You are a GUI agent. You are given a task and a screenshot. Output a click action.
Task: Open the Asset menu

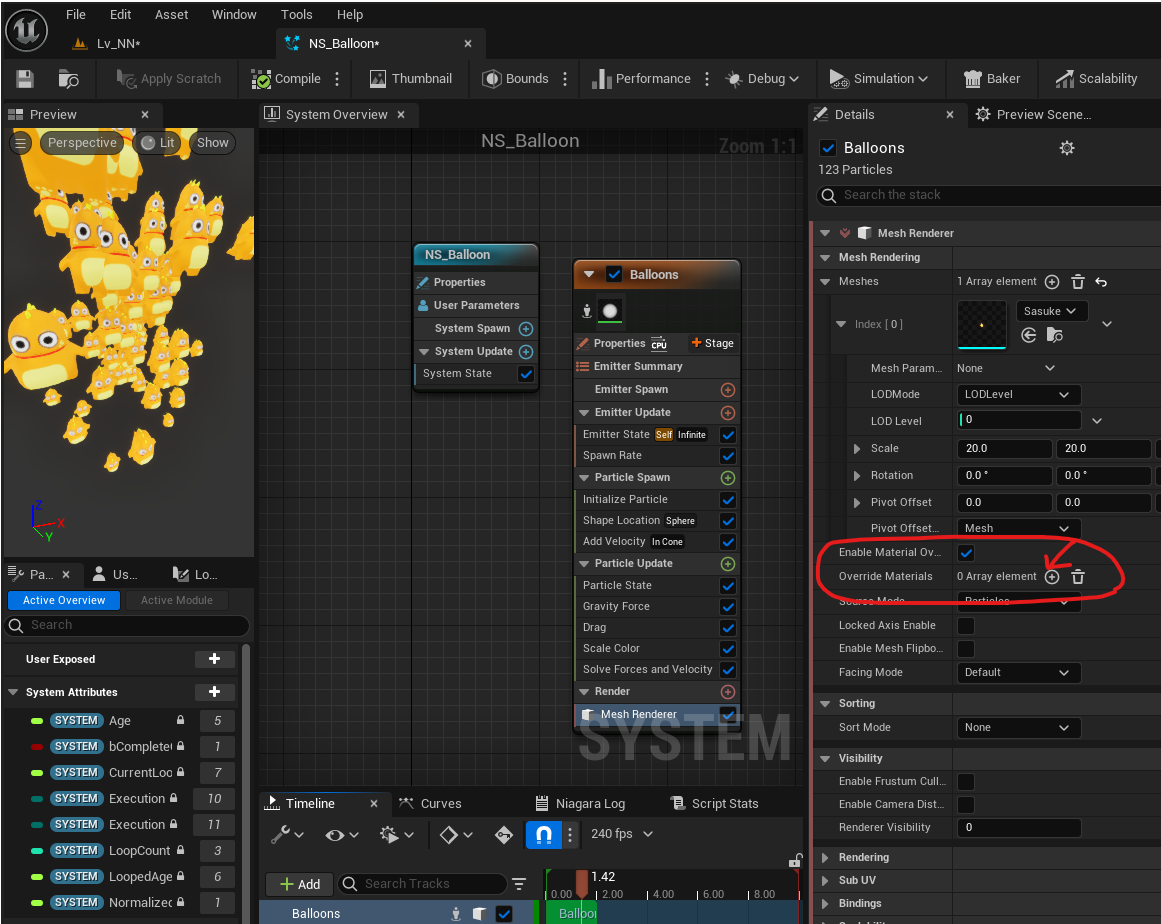171,14
